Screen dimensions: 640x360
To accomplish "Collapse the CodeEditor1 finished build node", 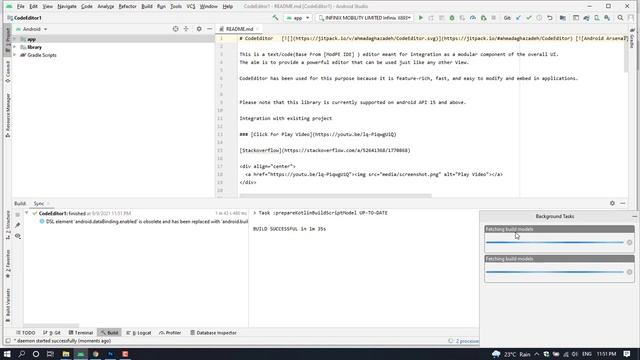I will [x=27, y=213].
